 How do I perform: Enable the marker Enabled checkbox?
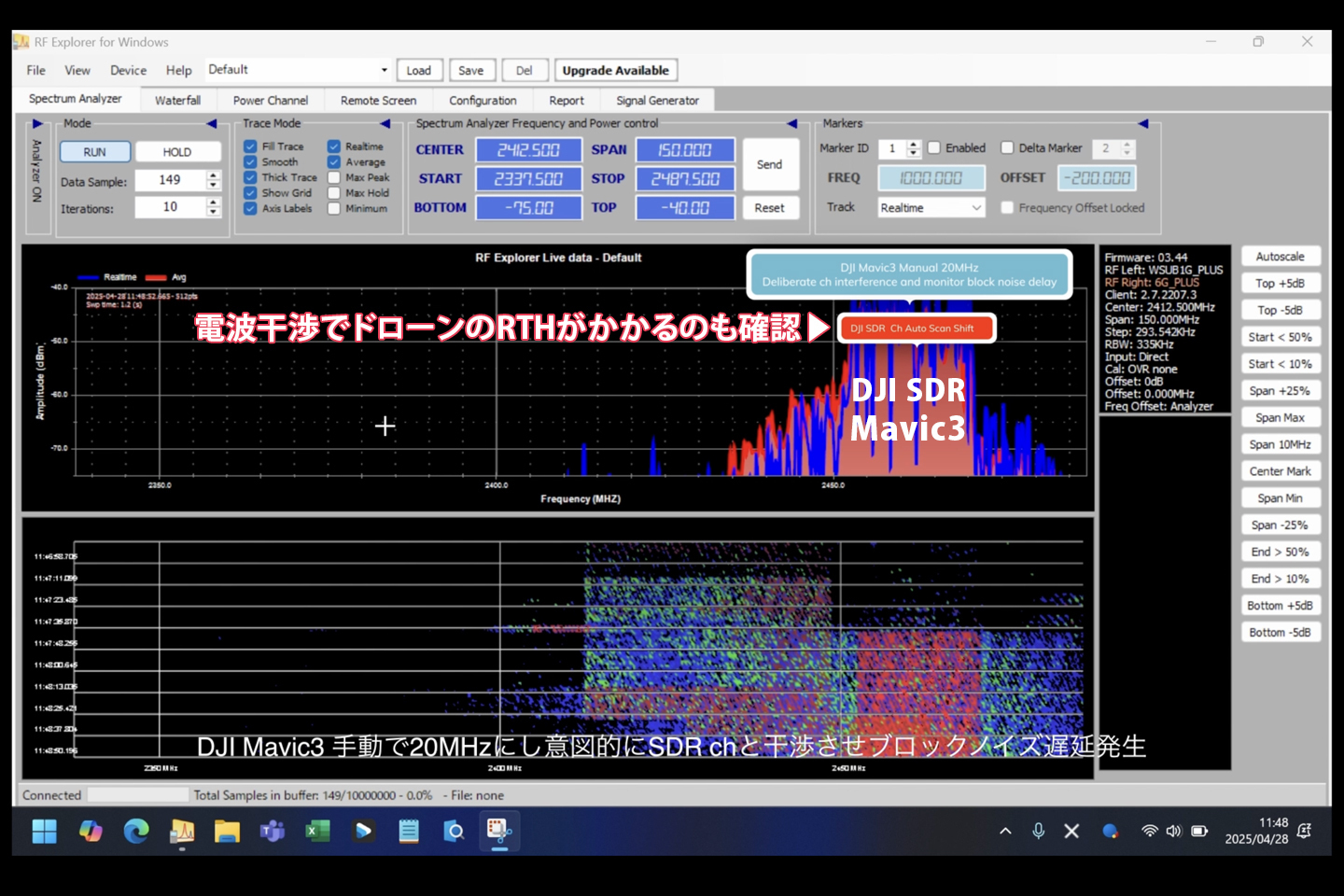[936, 147]
